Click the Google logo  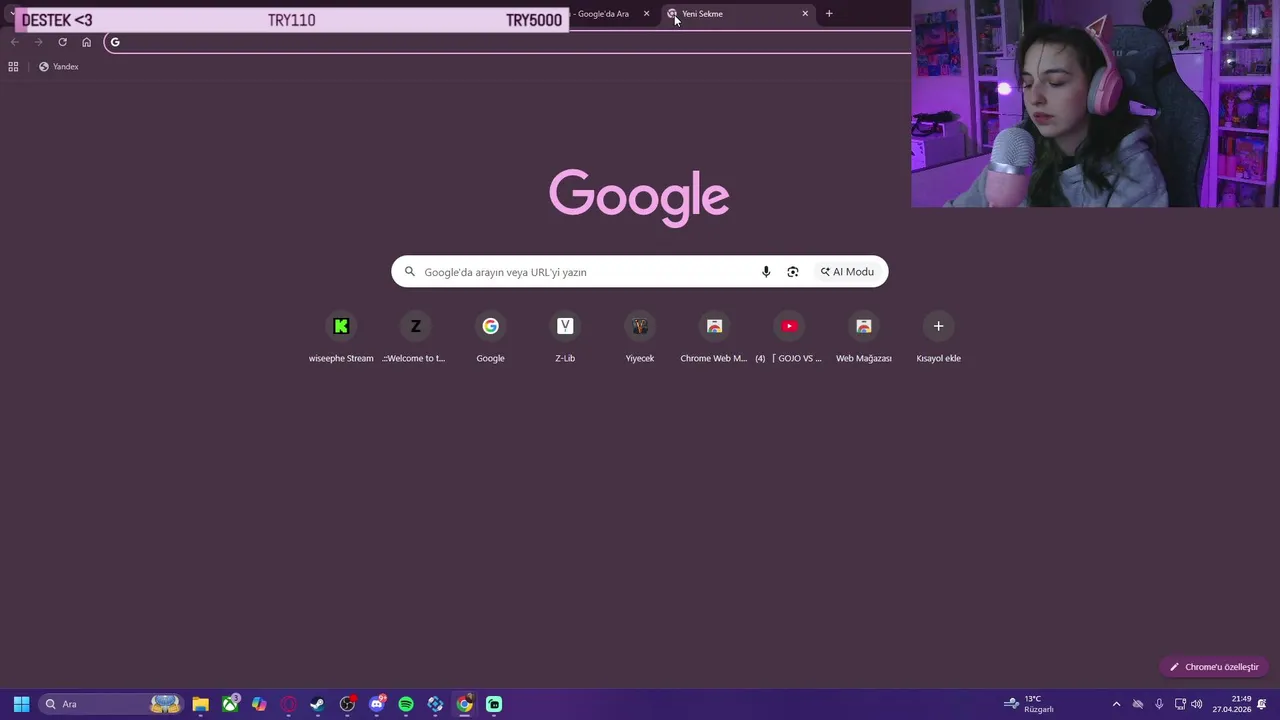point(639,197)
